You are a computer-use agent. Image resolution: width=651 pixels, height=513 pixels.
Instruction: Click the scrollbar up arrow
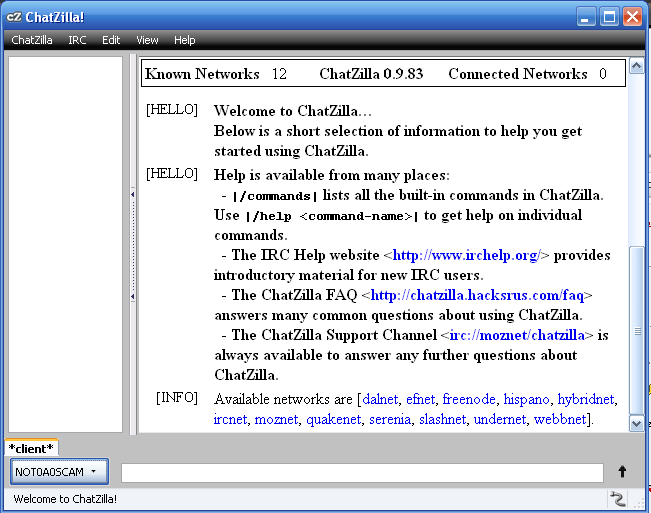(636, 66)
